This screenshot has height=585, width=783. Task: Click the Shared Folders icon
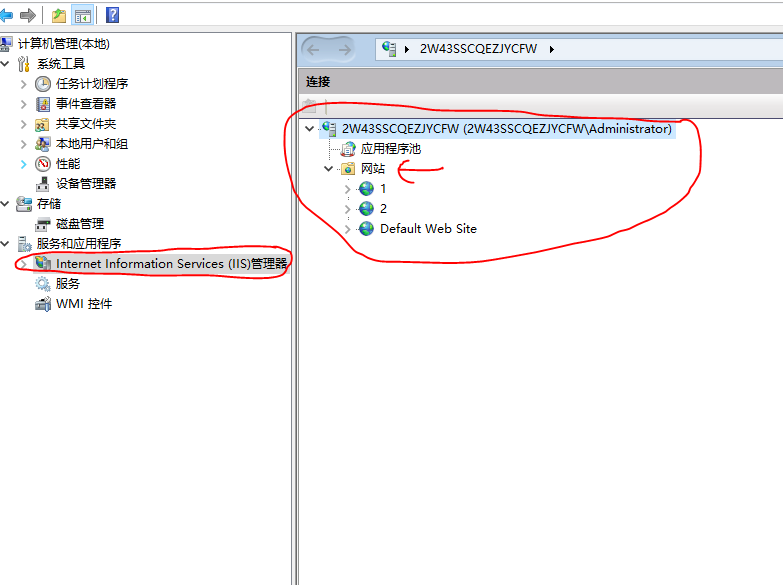point(43,124)
